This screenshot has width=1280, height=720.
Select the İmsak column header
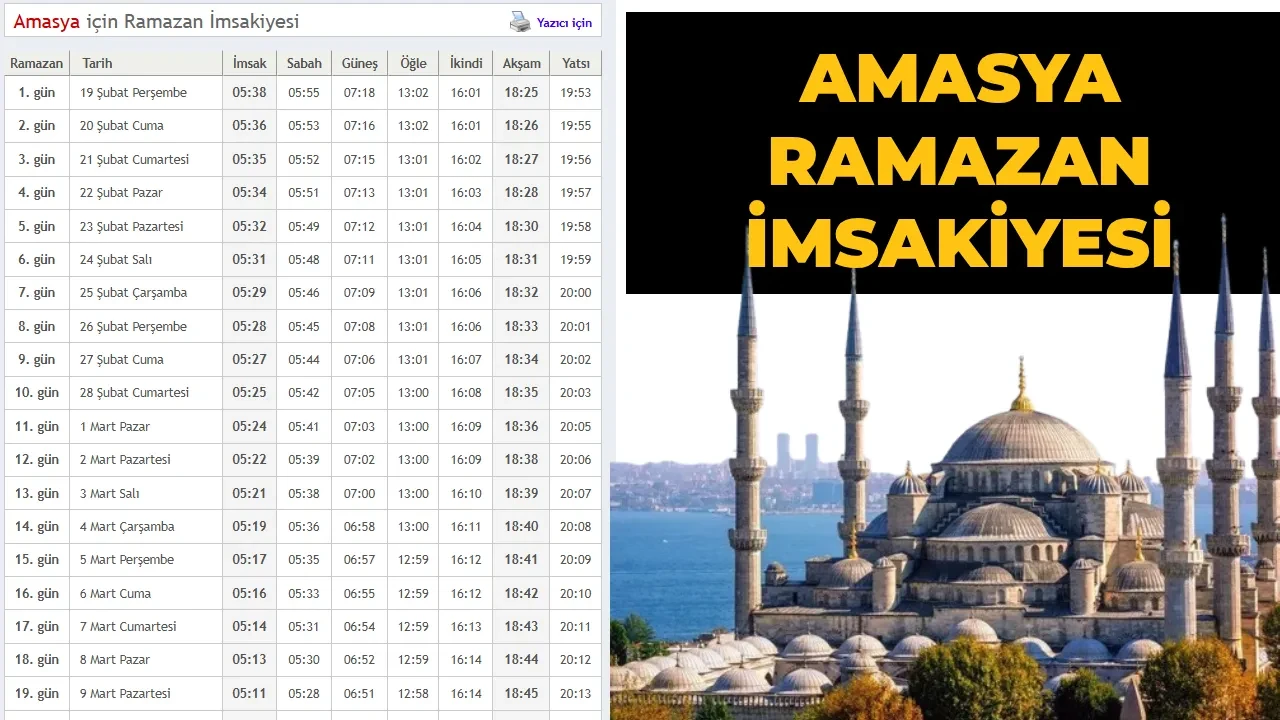[x=248, y=62]
